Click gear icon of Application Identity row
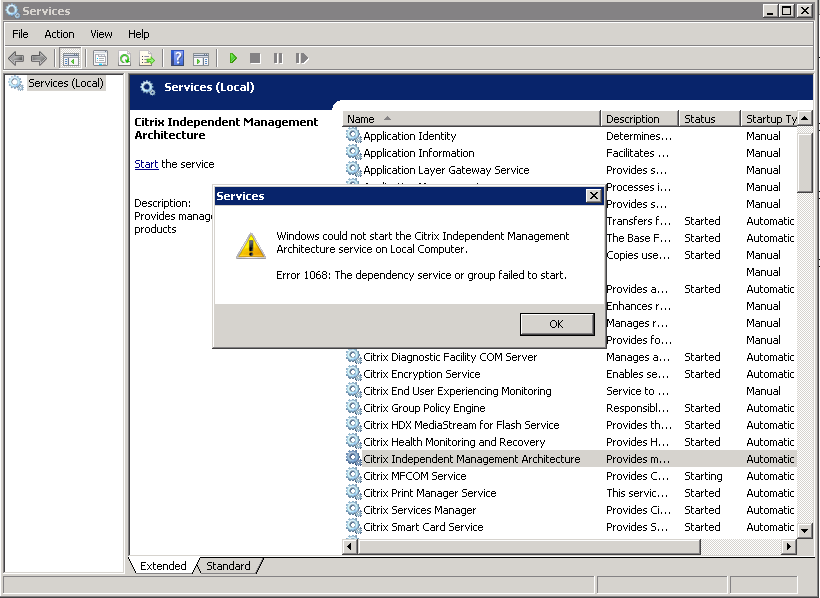The image size is (820, 598). pos(354,135)
